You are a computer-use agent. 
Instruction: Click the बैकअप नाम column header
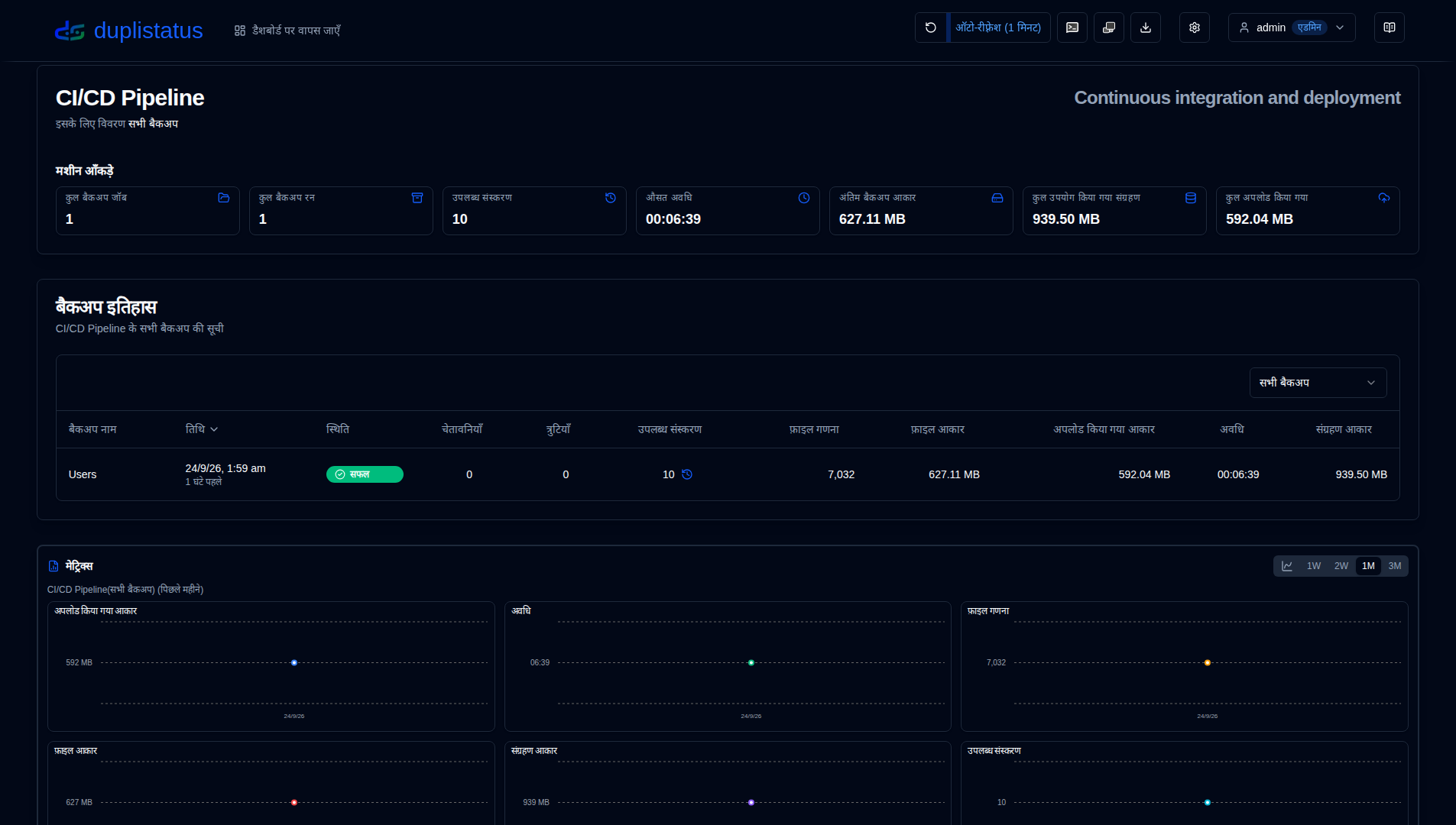tap(92, 429)
